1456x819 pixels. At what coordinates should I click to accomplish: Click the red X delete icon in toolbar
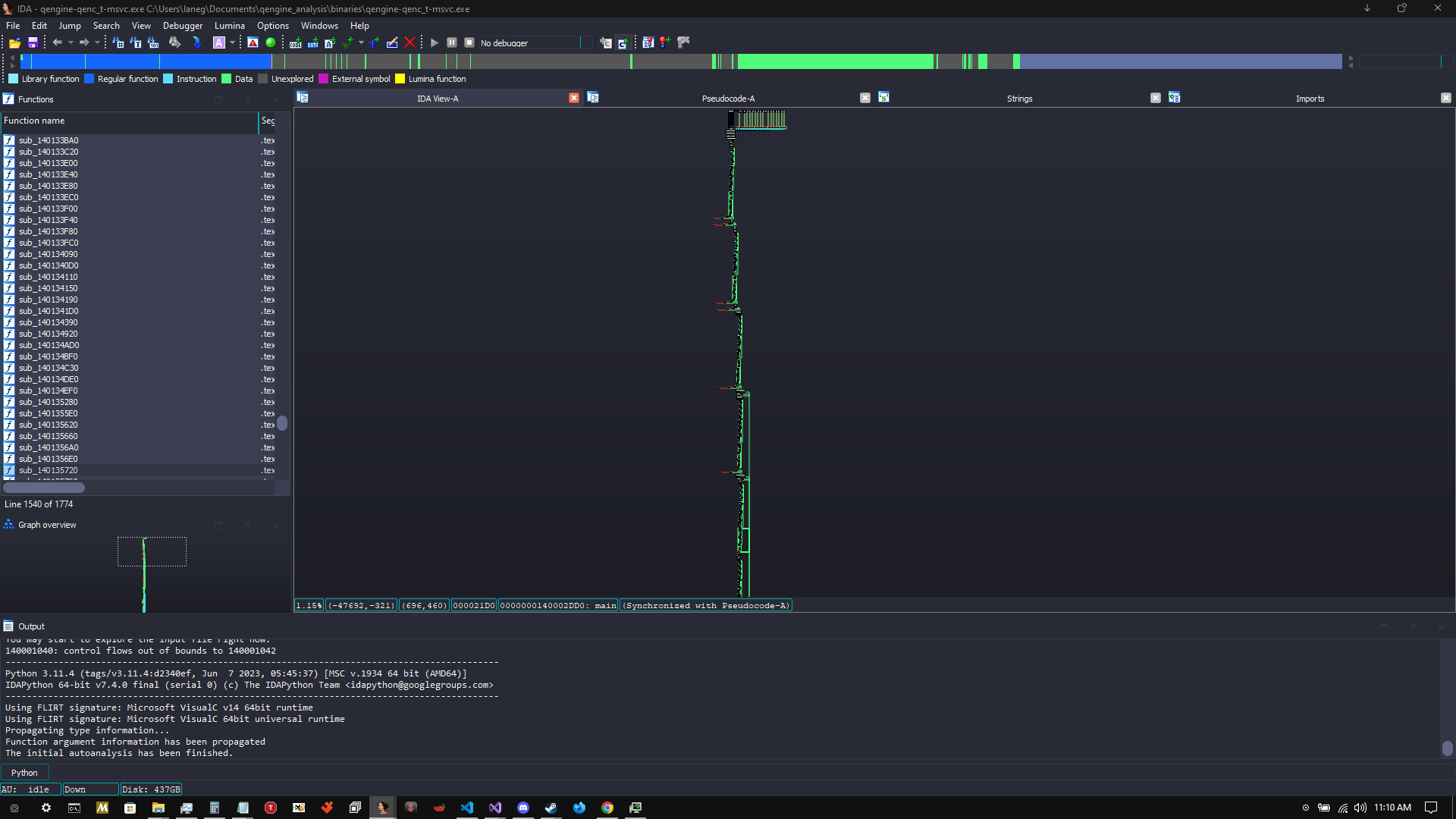click(410, 43)
